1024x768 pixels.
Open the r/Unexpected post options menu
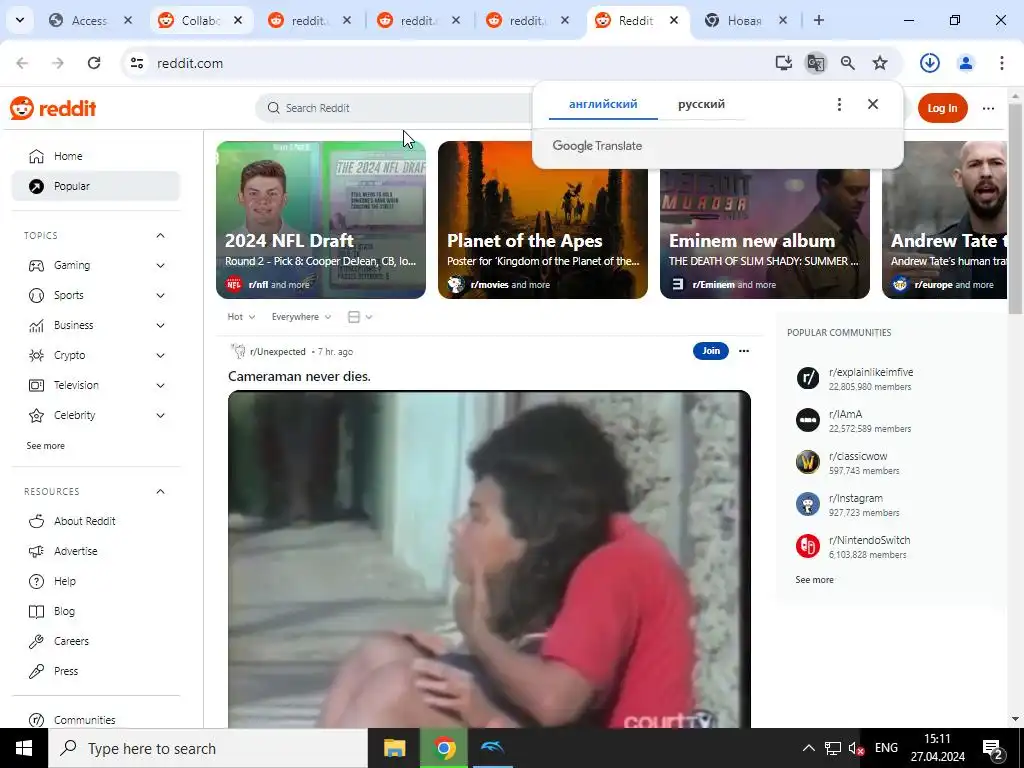[744, 351]
